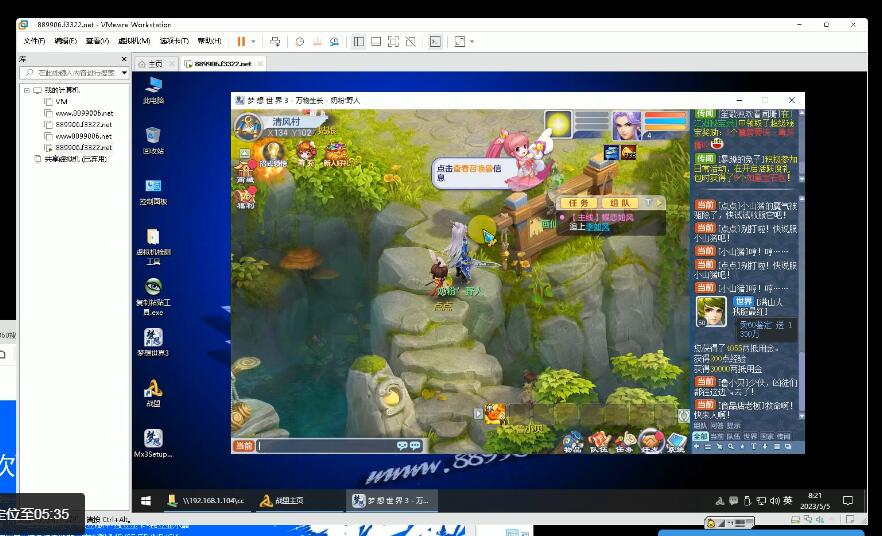Open the snapshot manager icon

point(335,42)
